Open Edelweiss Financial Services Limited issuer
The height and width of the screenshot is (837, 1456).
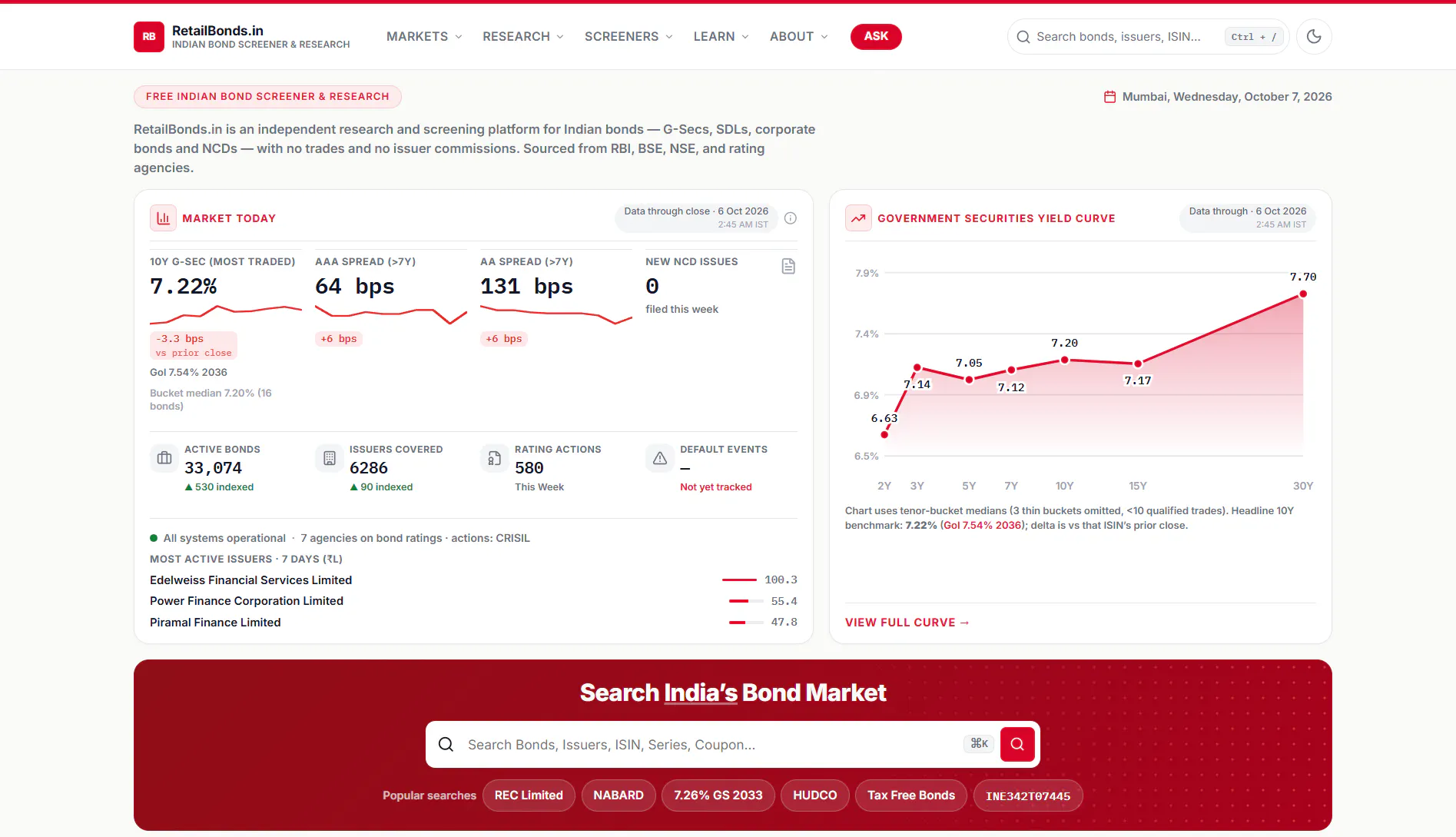coord(250,580)
